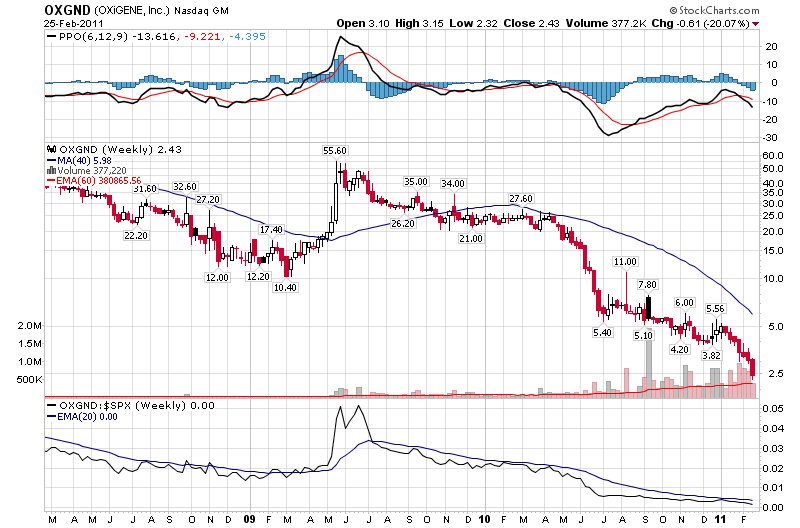This screenshot has width=800, height=528.
Task: Click the low price label "3.82"
Action: 711,356
